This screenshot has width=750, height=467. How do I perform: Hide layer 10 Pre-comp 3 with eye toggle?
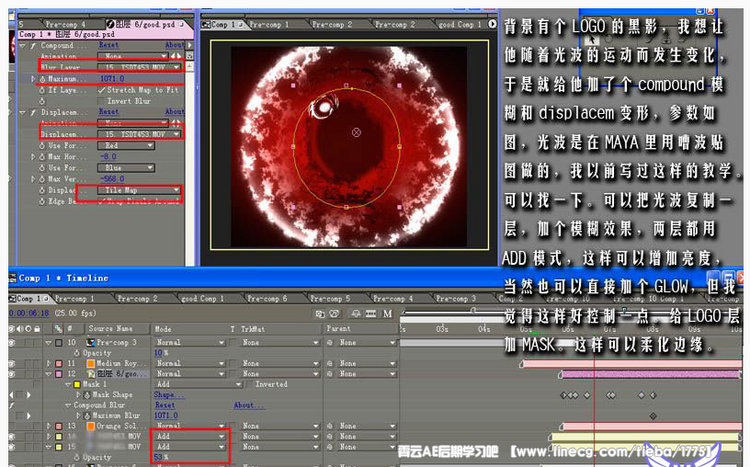10,341
